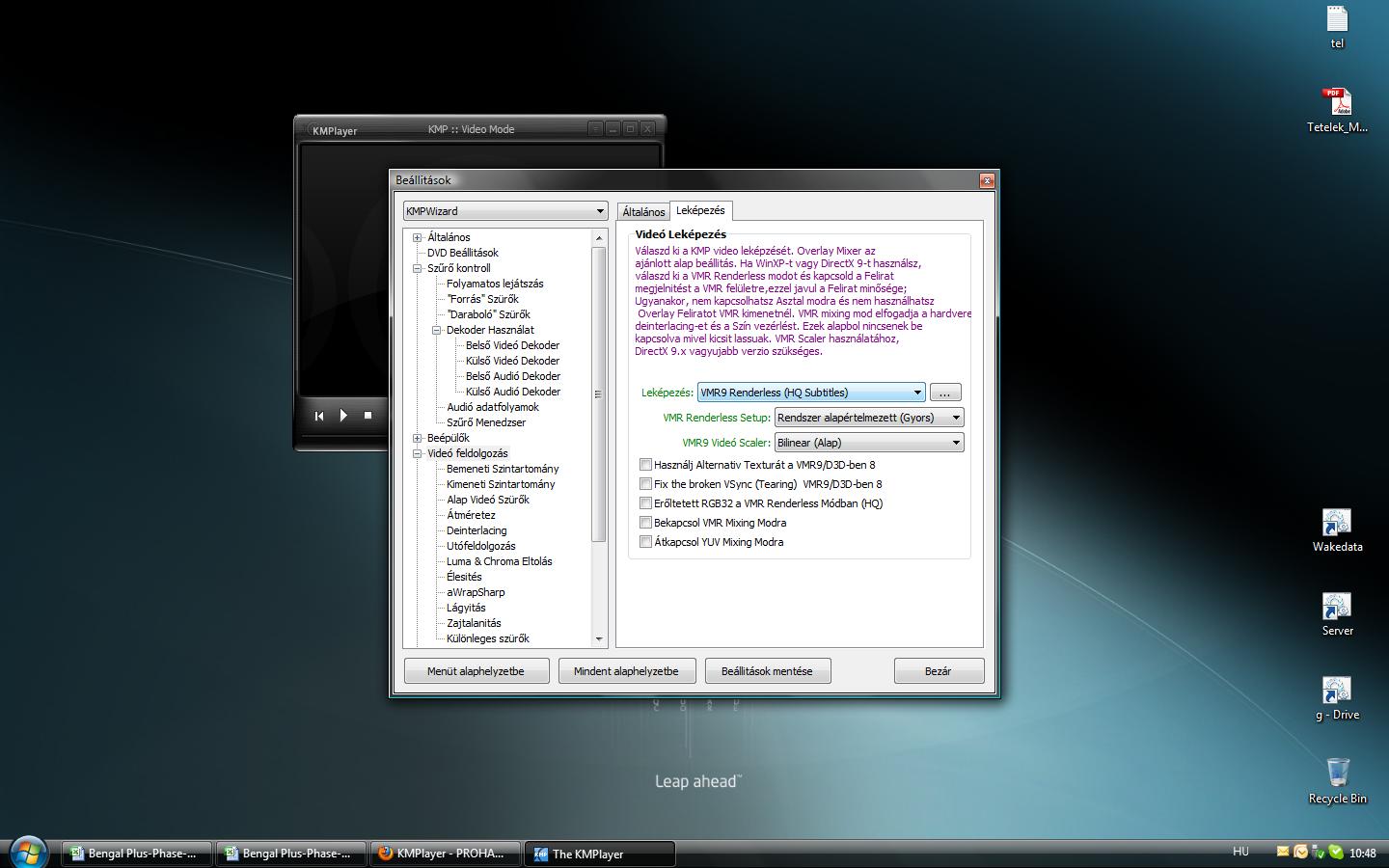Select the g - Drive shortcut icon
The width and height of the screenshot is (1389, 868).
tap(1337, 698)
